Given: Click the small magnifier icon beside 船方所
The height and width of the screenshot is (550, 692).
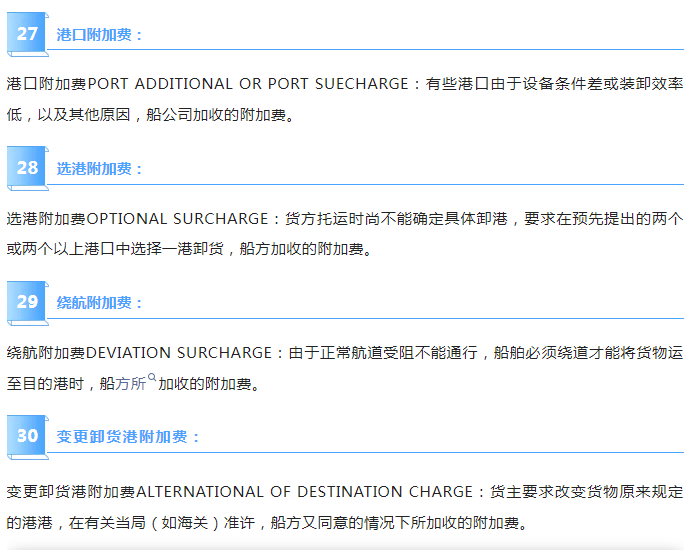Looking at the screenshot, I should (152, 377).
